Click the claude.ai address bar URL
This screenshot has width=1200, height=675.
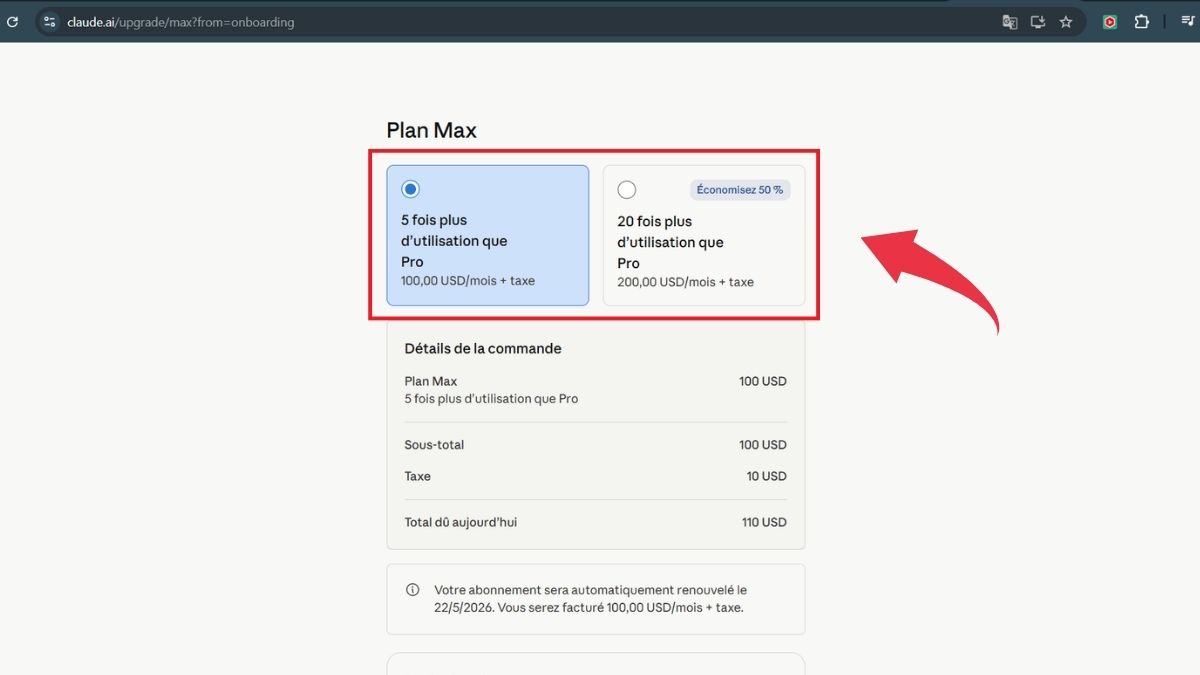(x=180, y=22)
